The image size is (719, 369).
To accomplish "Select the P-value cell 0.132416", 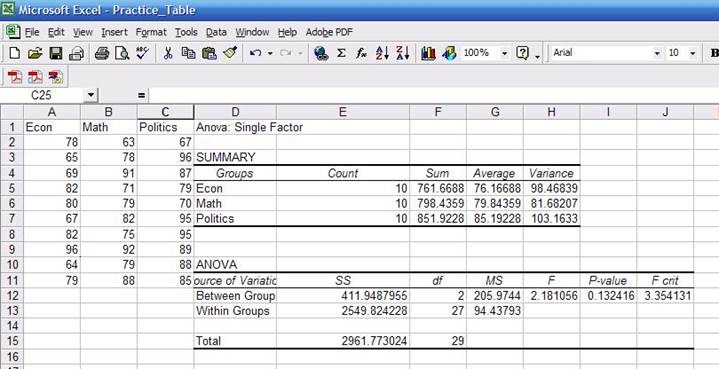I will [608, 296].
